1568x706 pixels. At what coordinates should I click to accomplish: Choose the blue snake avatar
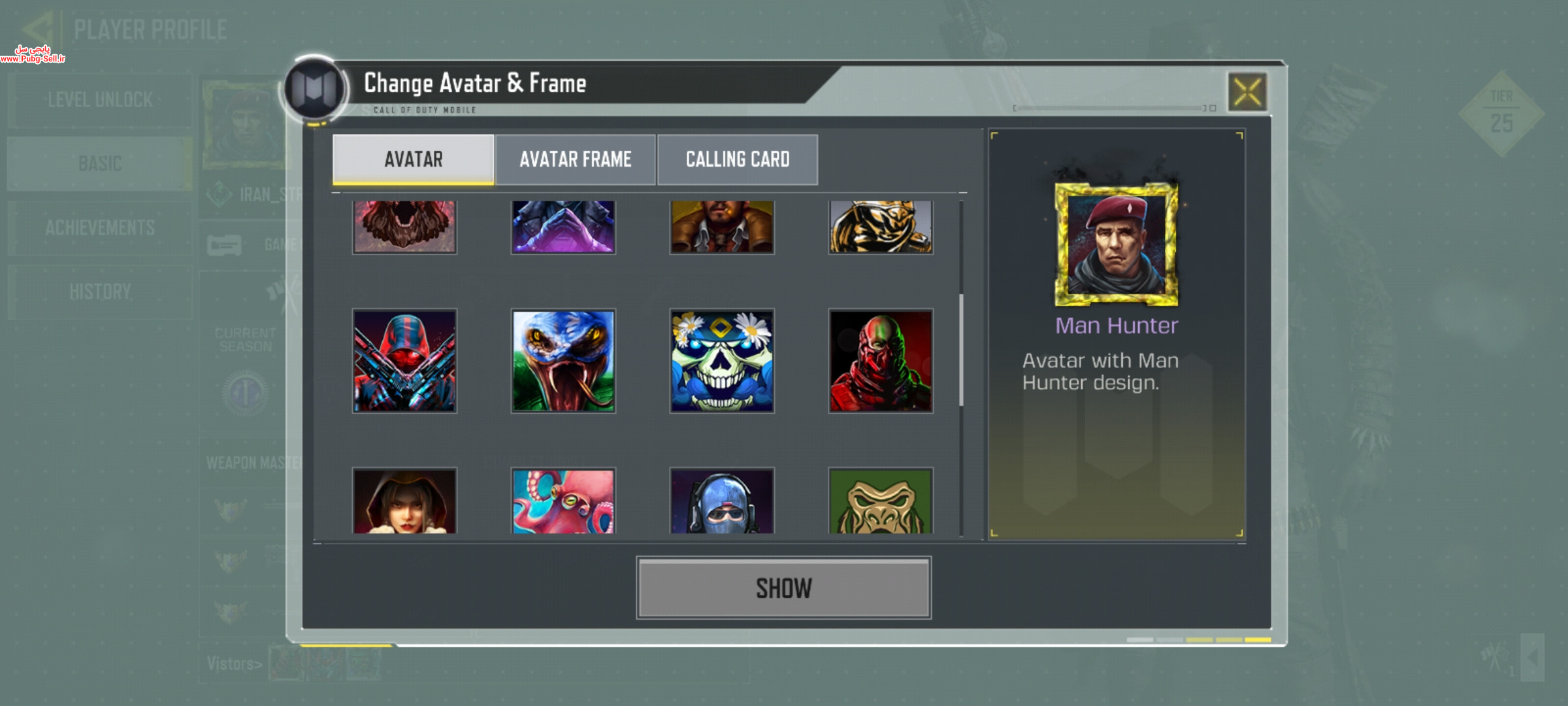563,361
